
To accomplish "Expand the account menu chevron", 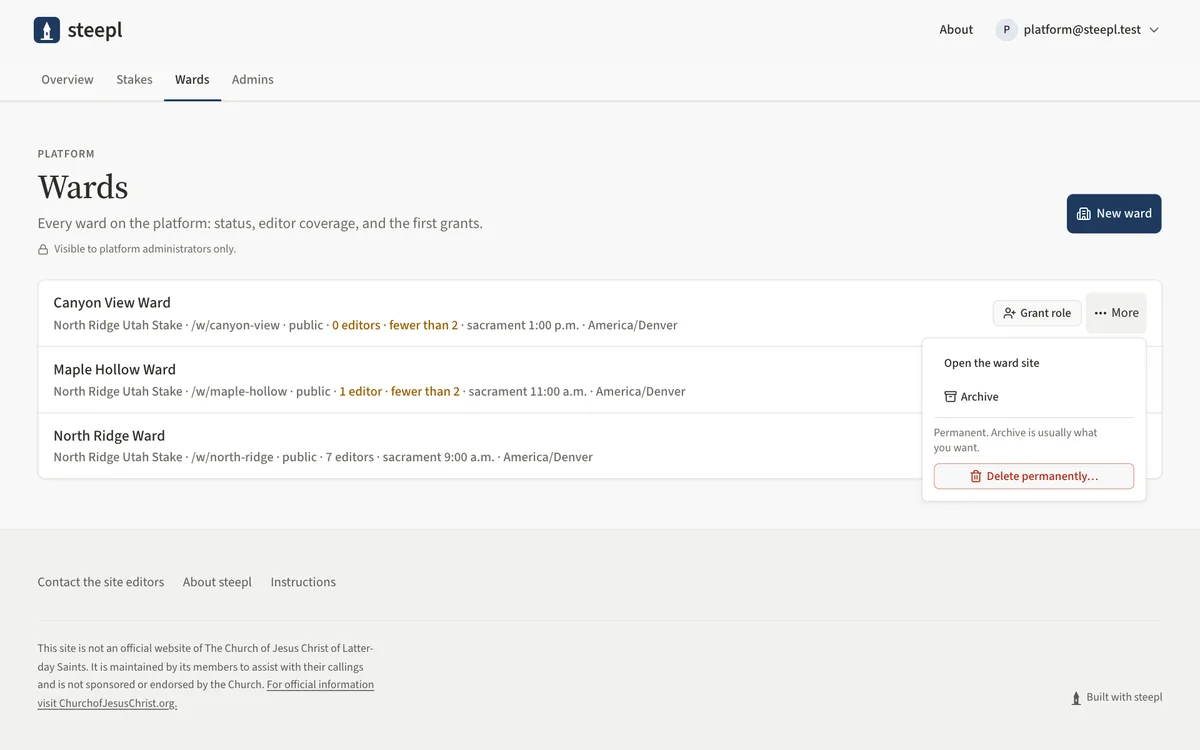I will coord(1154,30).
